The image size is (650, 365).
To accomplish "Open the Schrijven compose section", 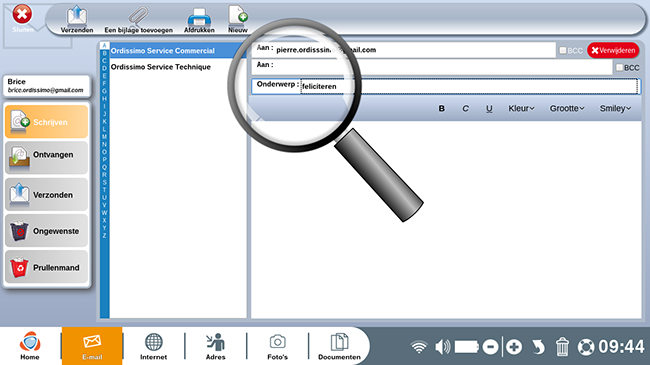I will [46, 122].
